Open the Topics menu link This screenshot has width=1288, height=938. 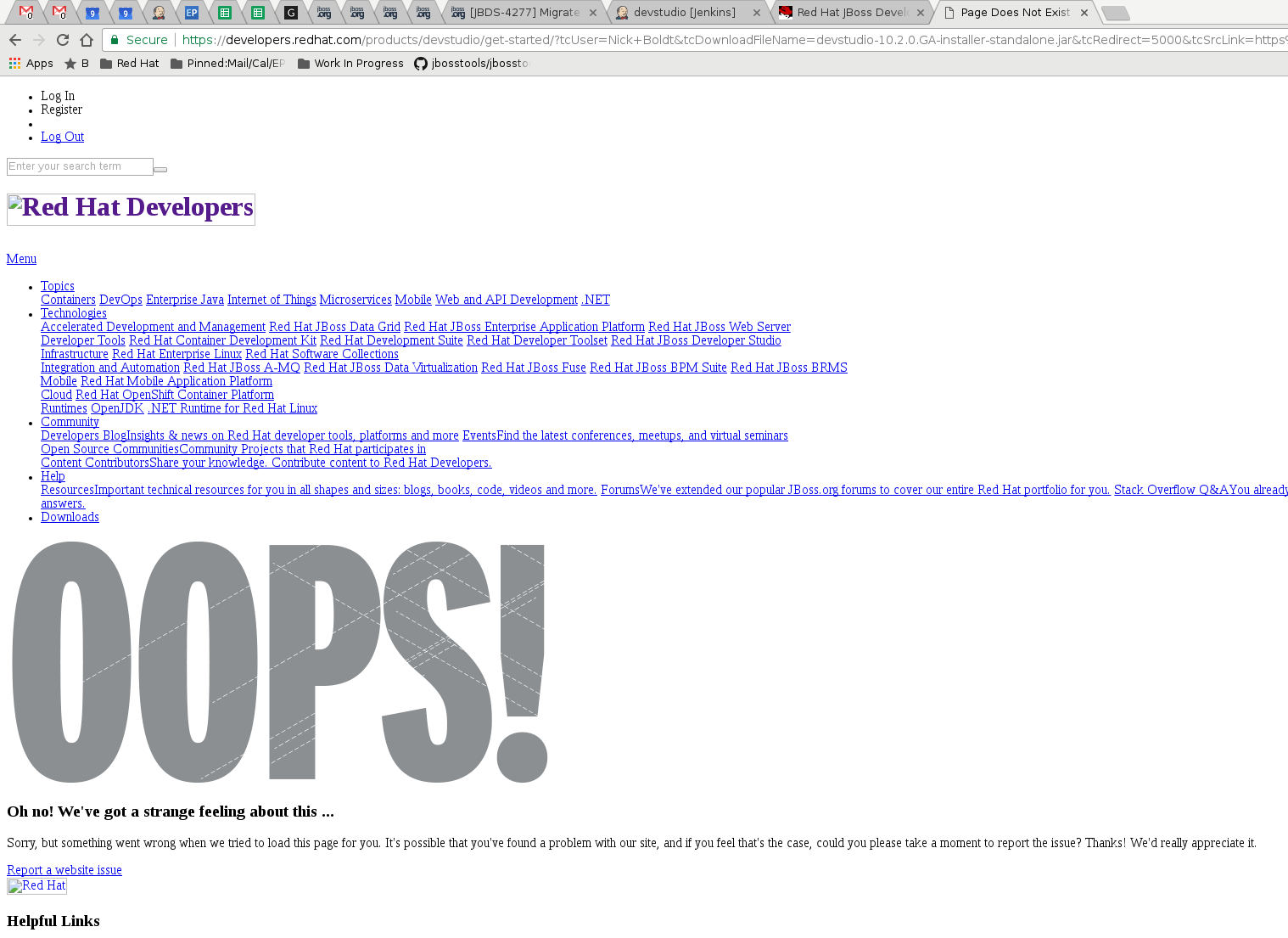click(58, 286)
